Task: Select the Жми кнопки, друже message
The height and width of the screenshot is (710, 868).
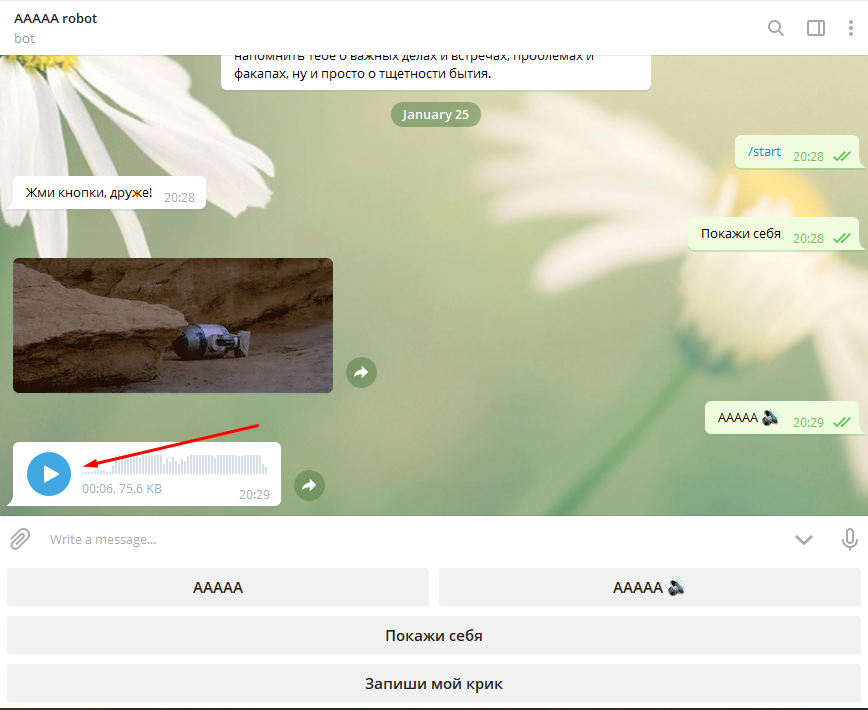Action: click(x=90, y=192)
